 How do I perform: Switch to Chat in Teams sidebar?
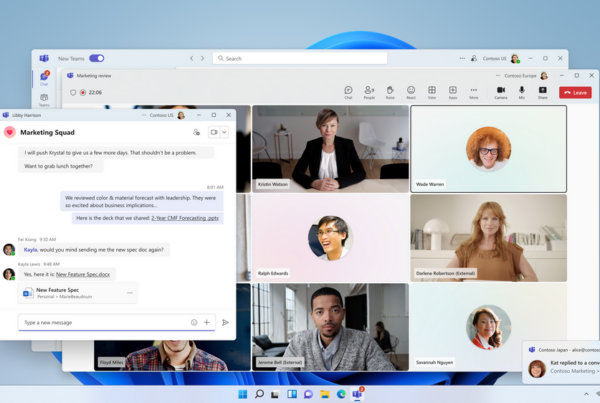click(44, 78)
